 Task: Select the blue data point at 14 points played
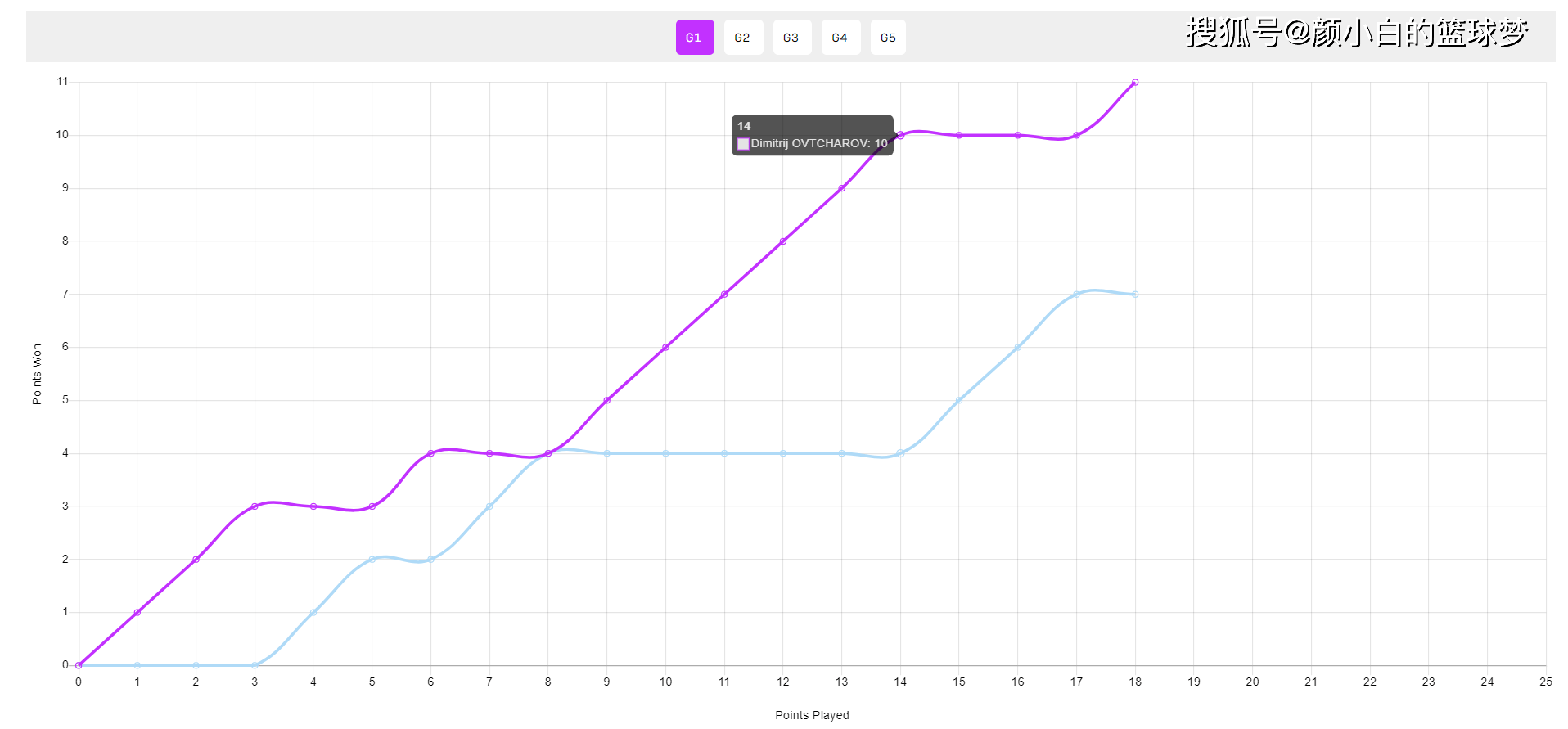coord(900,453)
